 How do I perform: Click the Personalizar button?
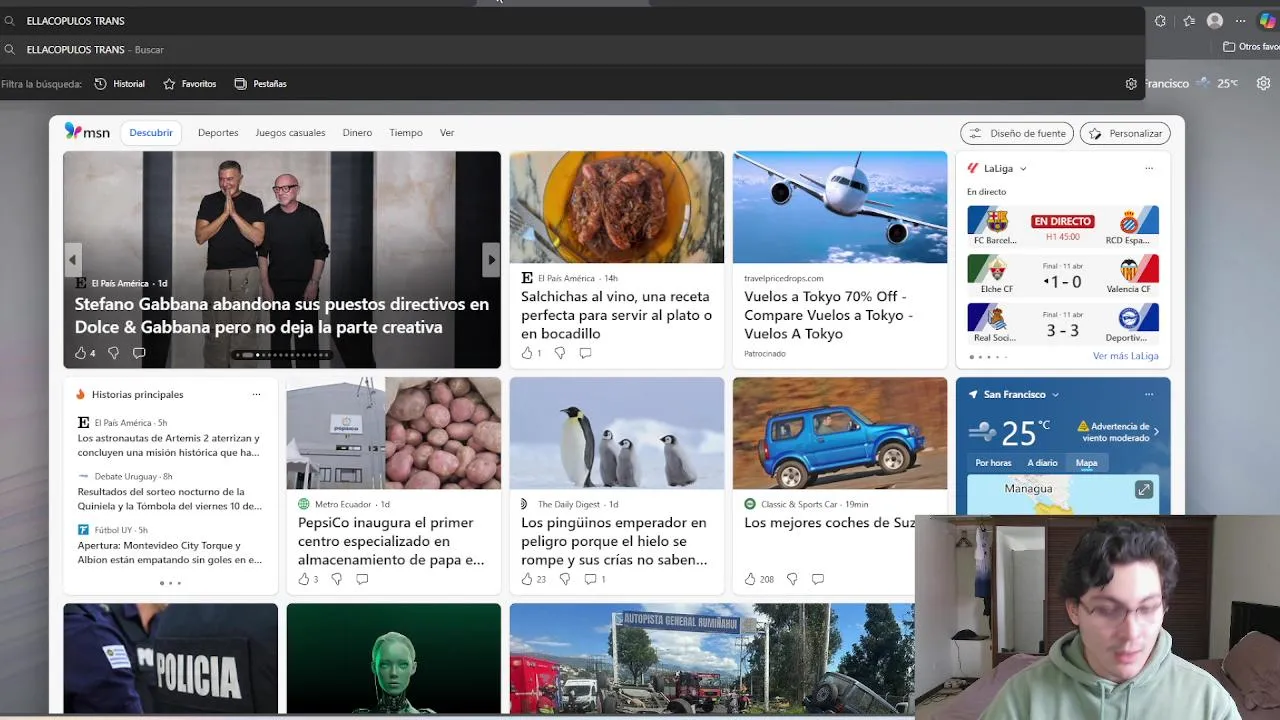[1125, 133]
